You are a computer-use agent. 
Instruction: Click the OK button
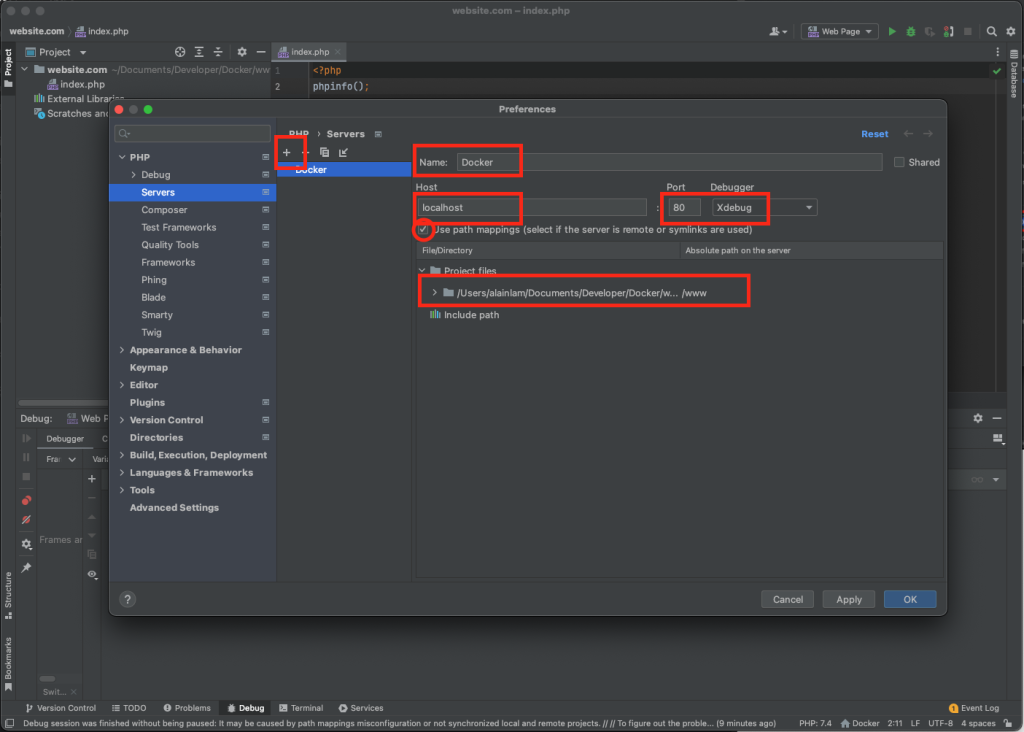click(x=910, y=599)
